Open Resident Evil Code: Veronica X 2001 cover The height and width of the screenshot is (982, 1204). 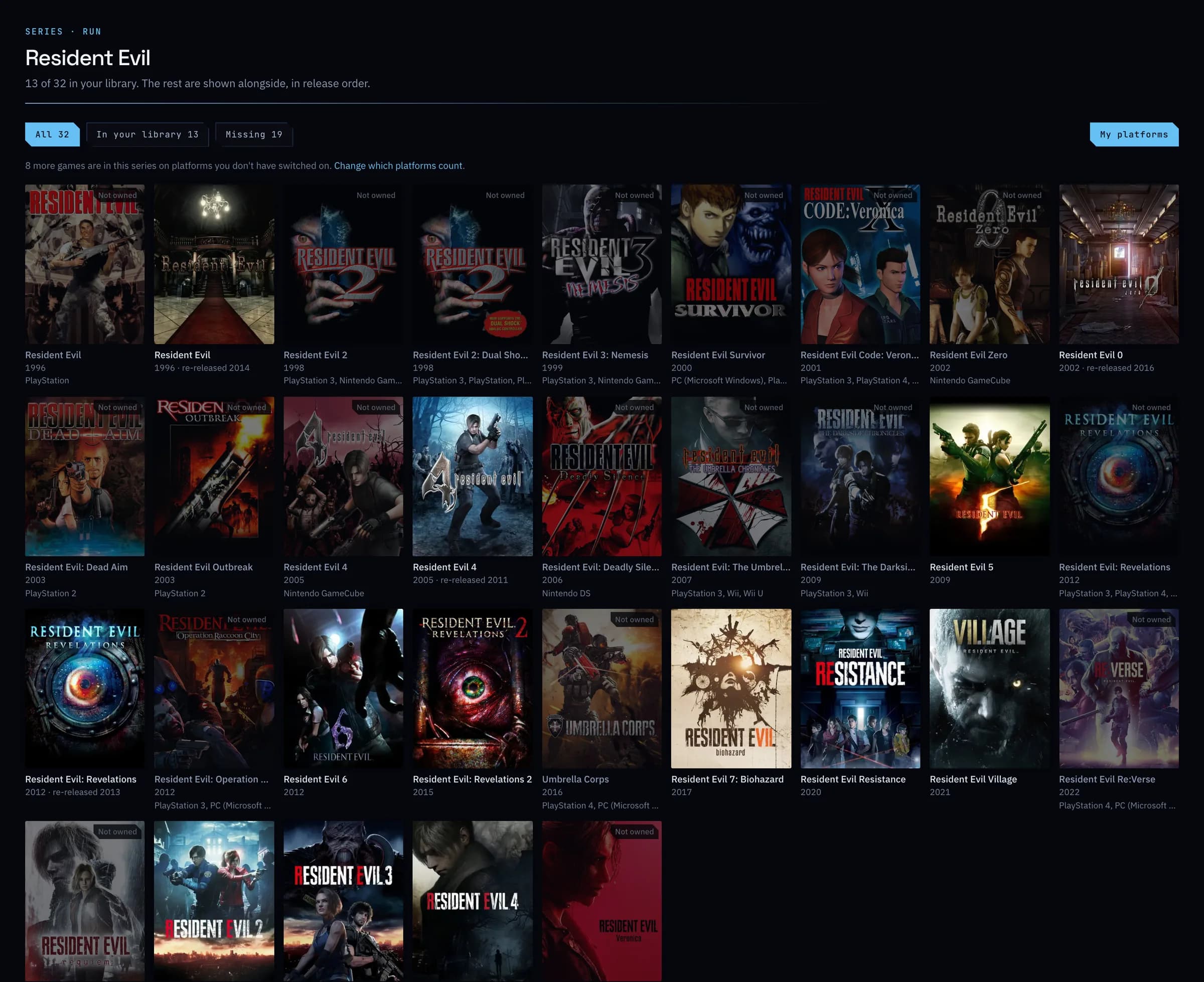pos(860,264)
